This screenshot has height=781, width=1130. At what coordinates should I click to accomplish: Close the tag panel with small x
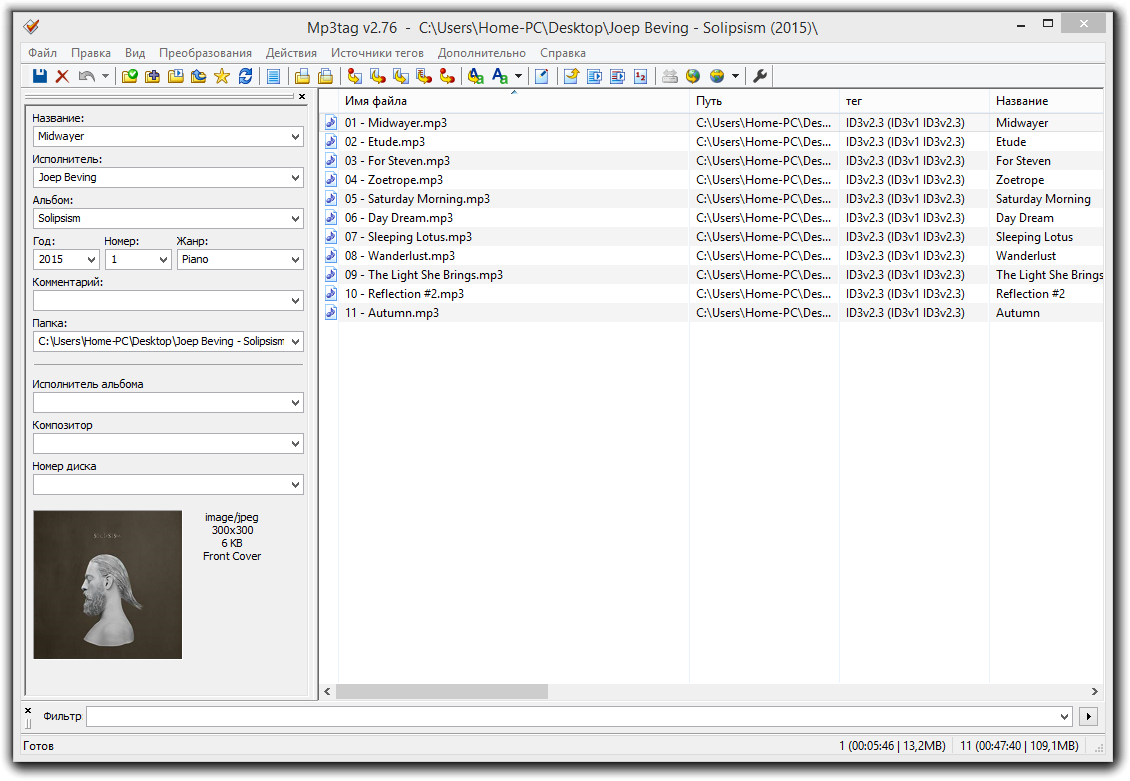302,97
